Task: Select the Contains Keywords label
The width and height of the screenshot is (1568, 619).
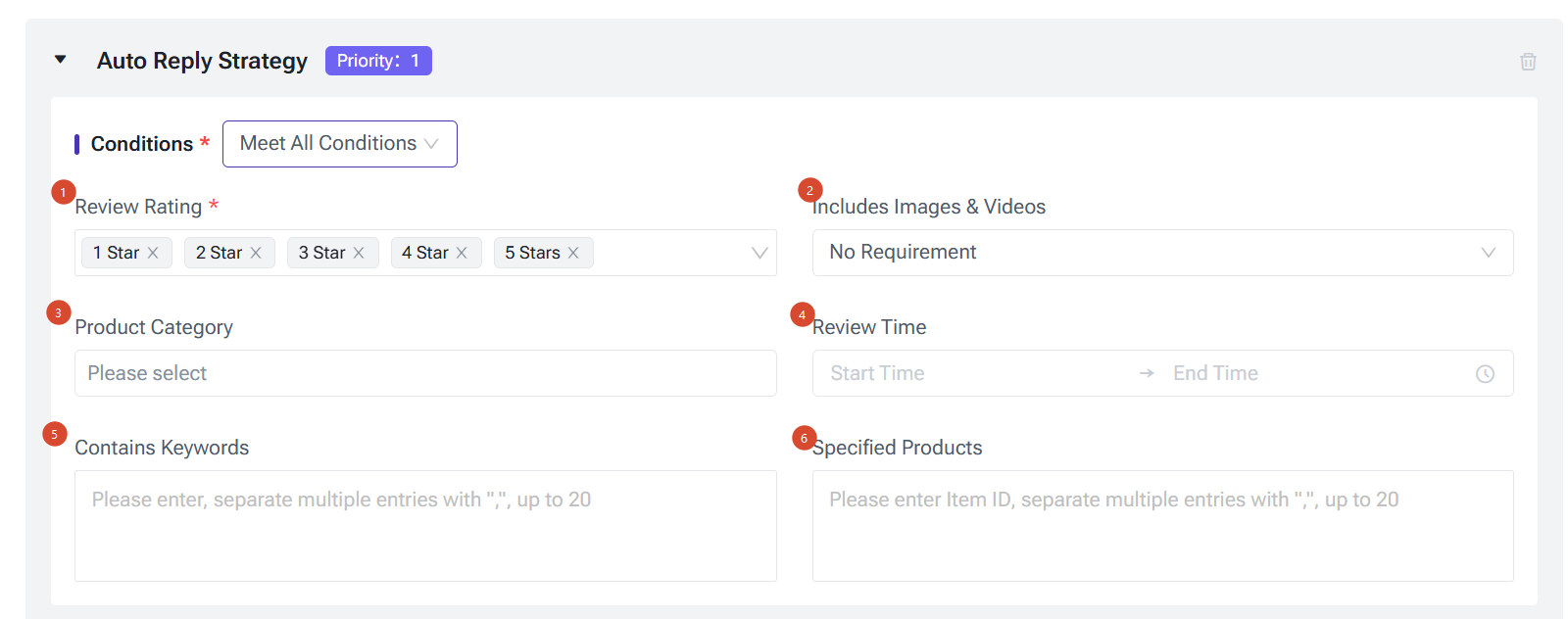Action: (x=162, y=448)
